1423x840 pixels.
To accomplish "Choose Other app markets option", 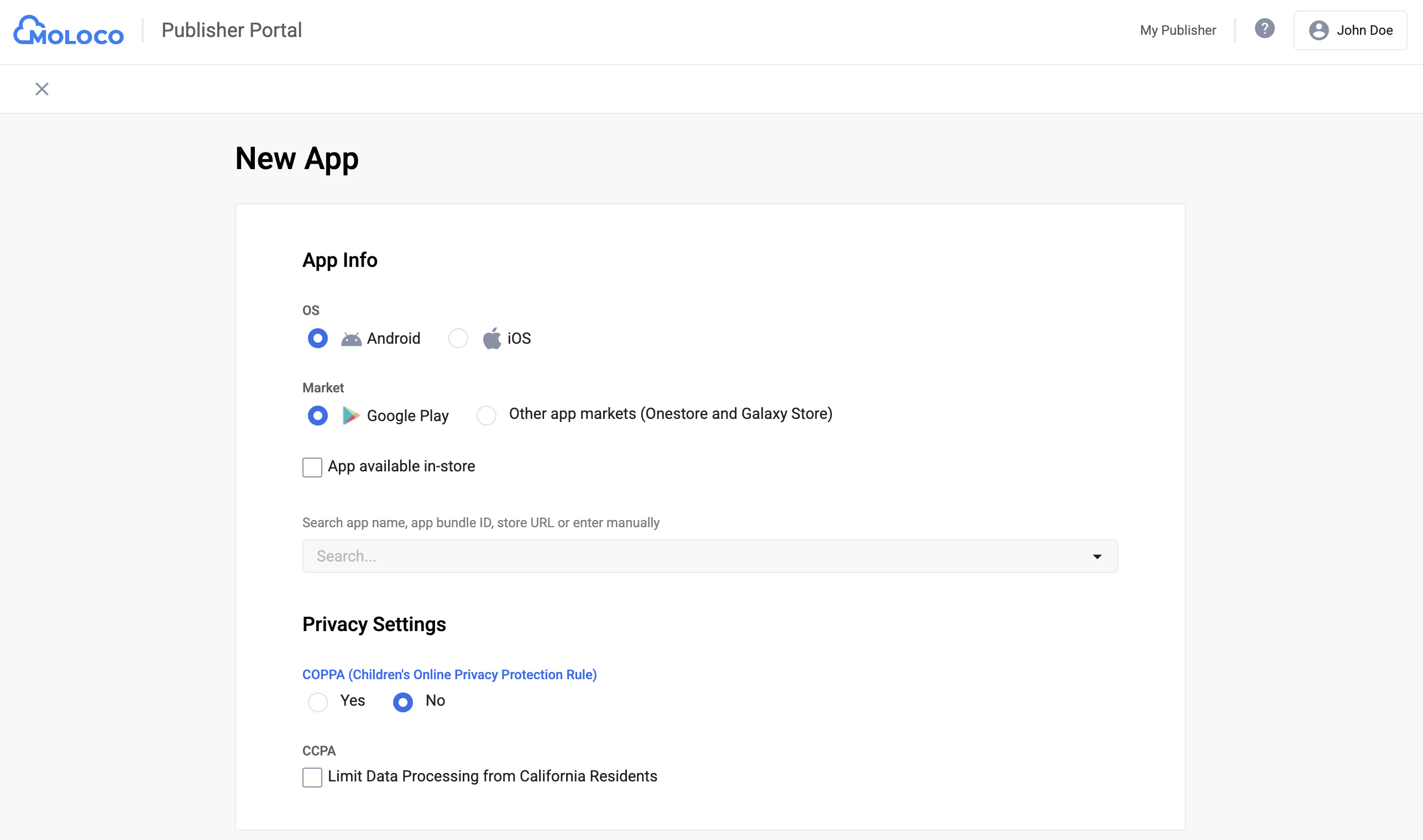I will pyautogui.click(x=486, y=416).
